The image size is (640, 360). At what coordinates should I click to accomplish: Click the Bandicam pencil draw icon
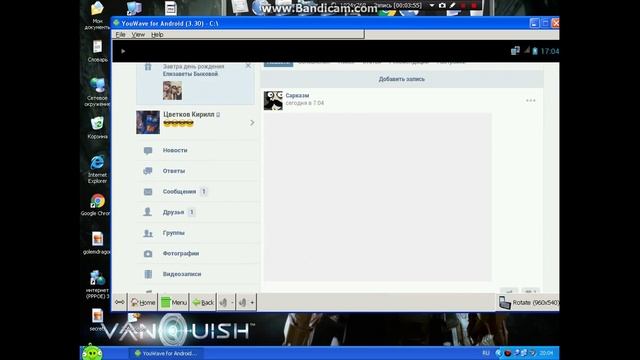tap(452, 6)
